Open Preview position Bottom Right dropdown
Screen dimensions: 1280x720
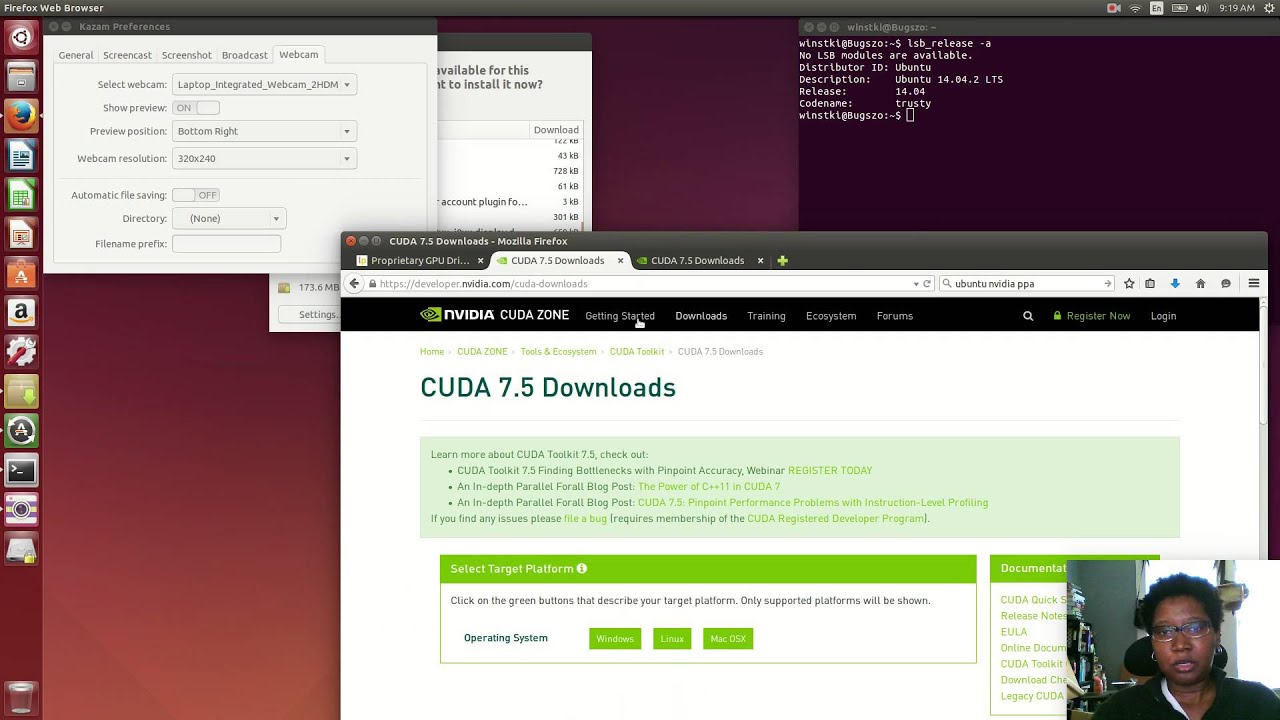tap(264, 131)
